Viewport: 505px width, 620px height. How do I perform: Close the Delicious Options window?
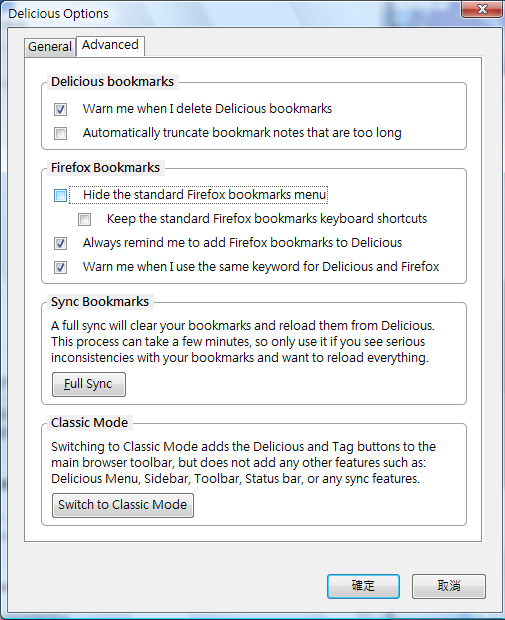482,9
